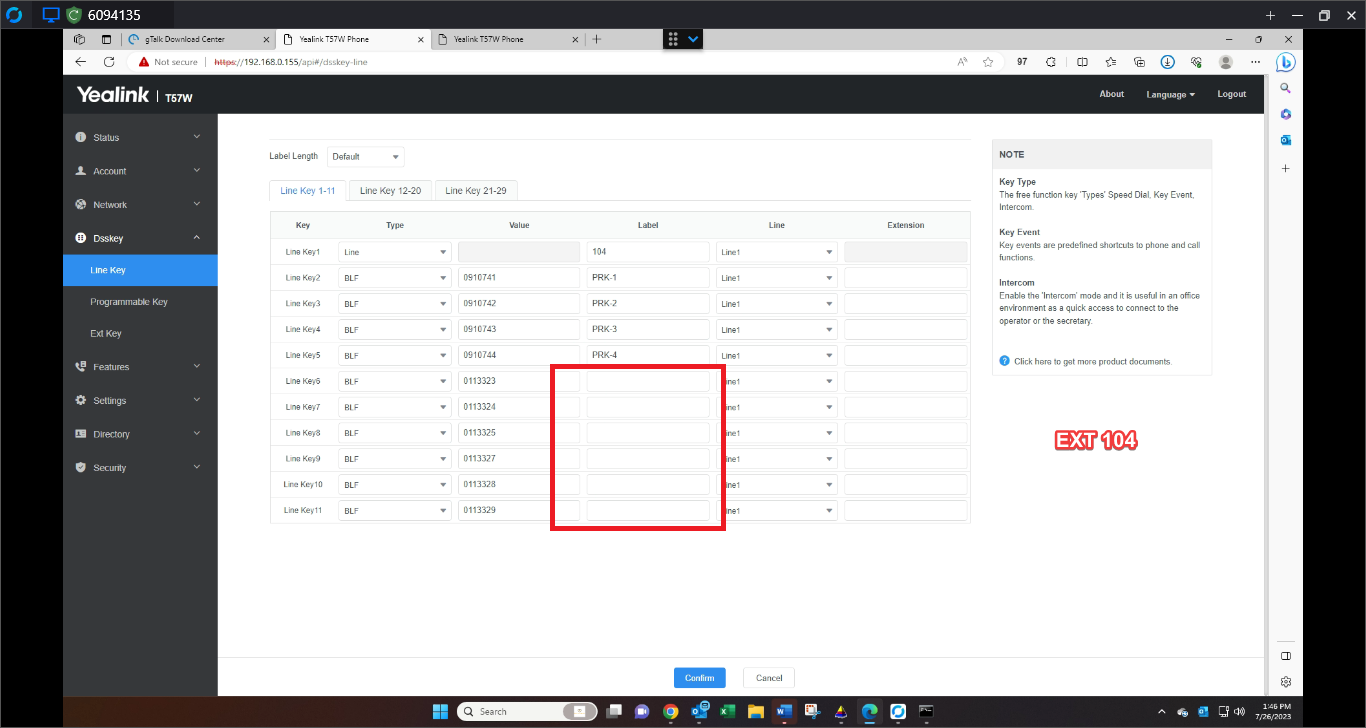Open Line dropdown for Line Key3
The width and height of the screenshot is (1366, 728).
(776, 304)
